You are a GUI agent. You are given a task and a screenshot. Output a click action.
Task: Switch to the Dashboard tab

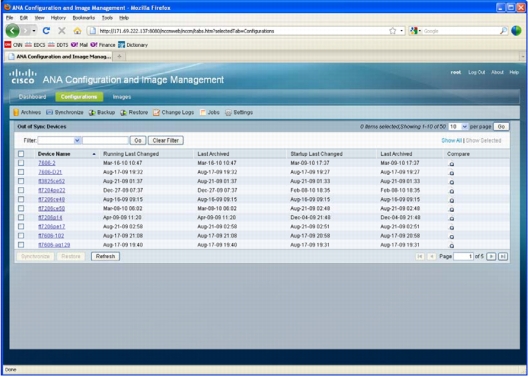point(32,97)
